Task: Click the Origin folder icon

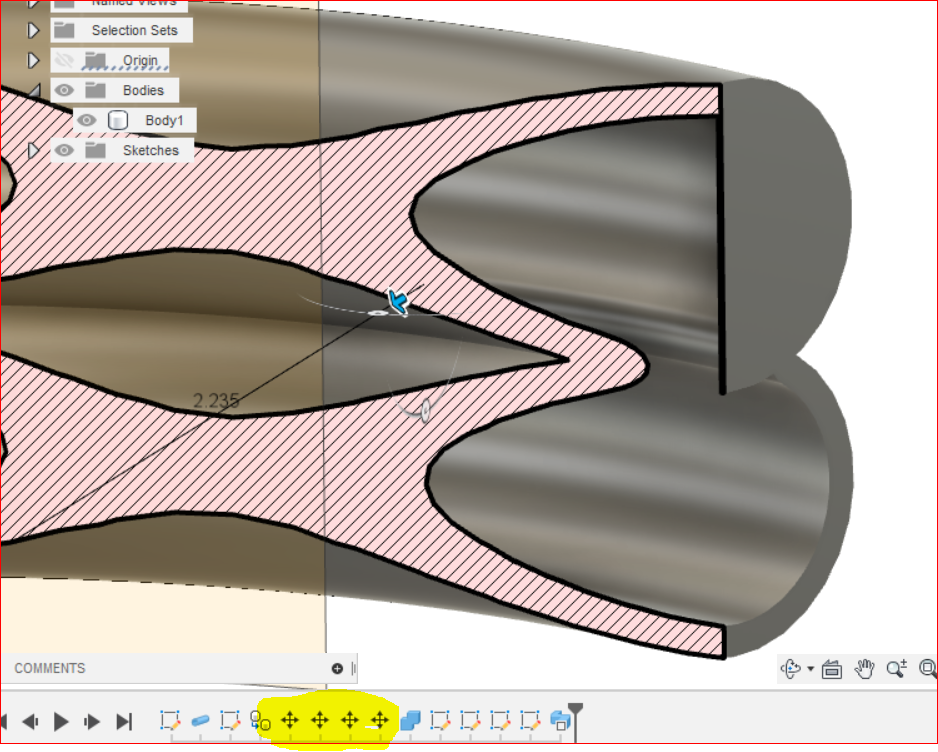Action: click(x=95, y=60)
